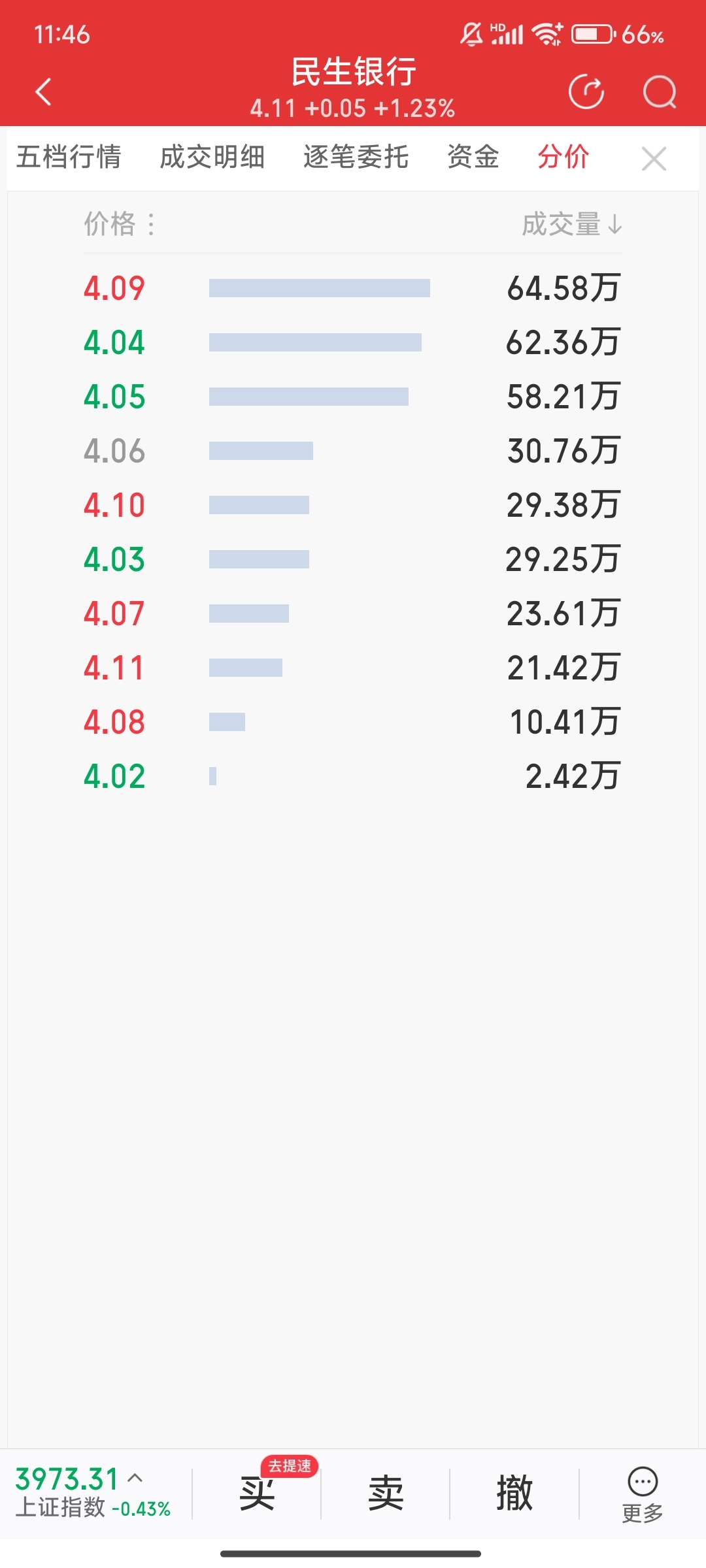706x1568 pixels.
Task: Select the 4.06 price row
Action: [353, 451]
